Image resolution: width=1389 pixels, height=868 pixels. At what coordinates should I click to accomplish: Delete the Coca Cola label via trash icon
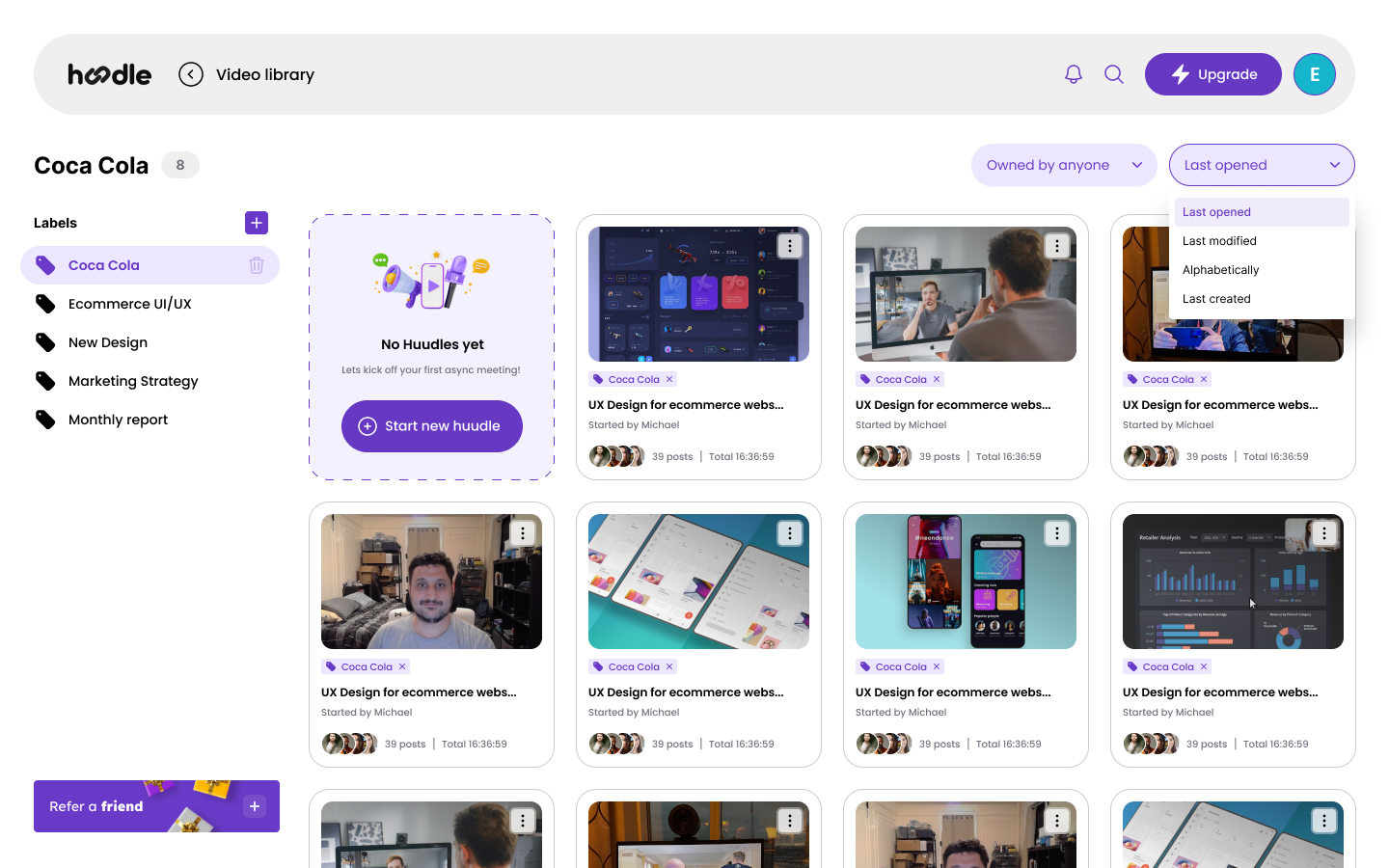pos(257,265)
